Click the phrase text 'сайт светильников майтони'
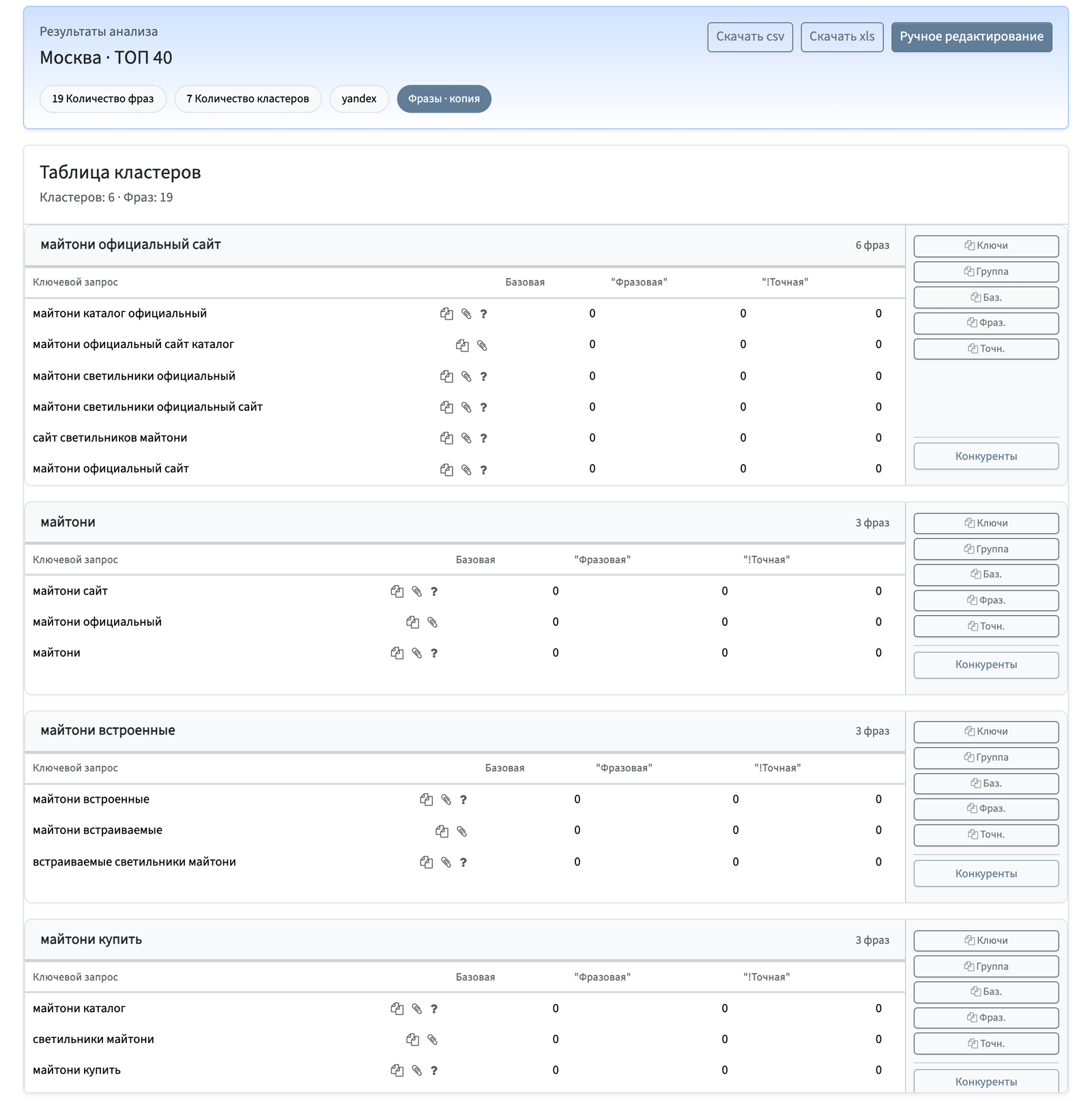Screen dimensions: 1092x1101 coord(110,438)
